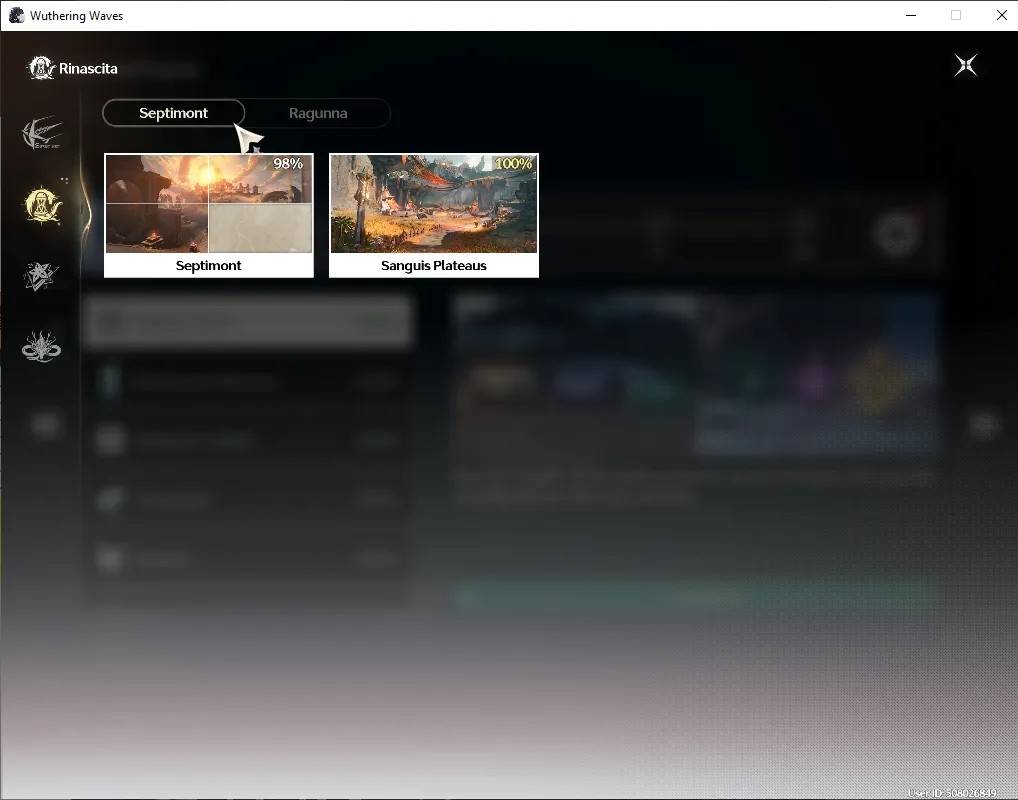Switch to the Ragunna tab
This screenshot has height=800, width=1018.
click(x=318, y=113)
